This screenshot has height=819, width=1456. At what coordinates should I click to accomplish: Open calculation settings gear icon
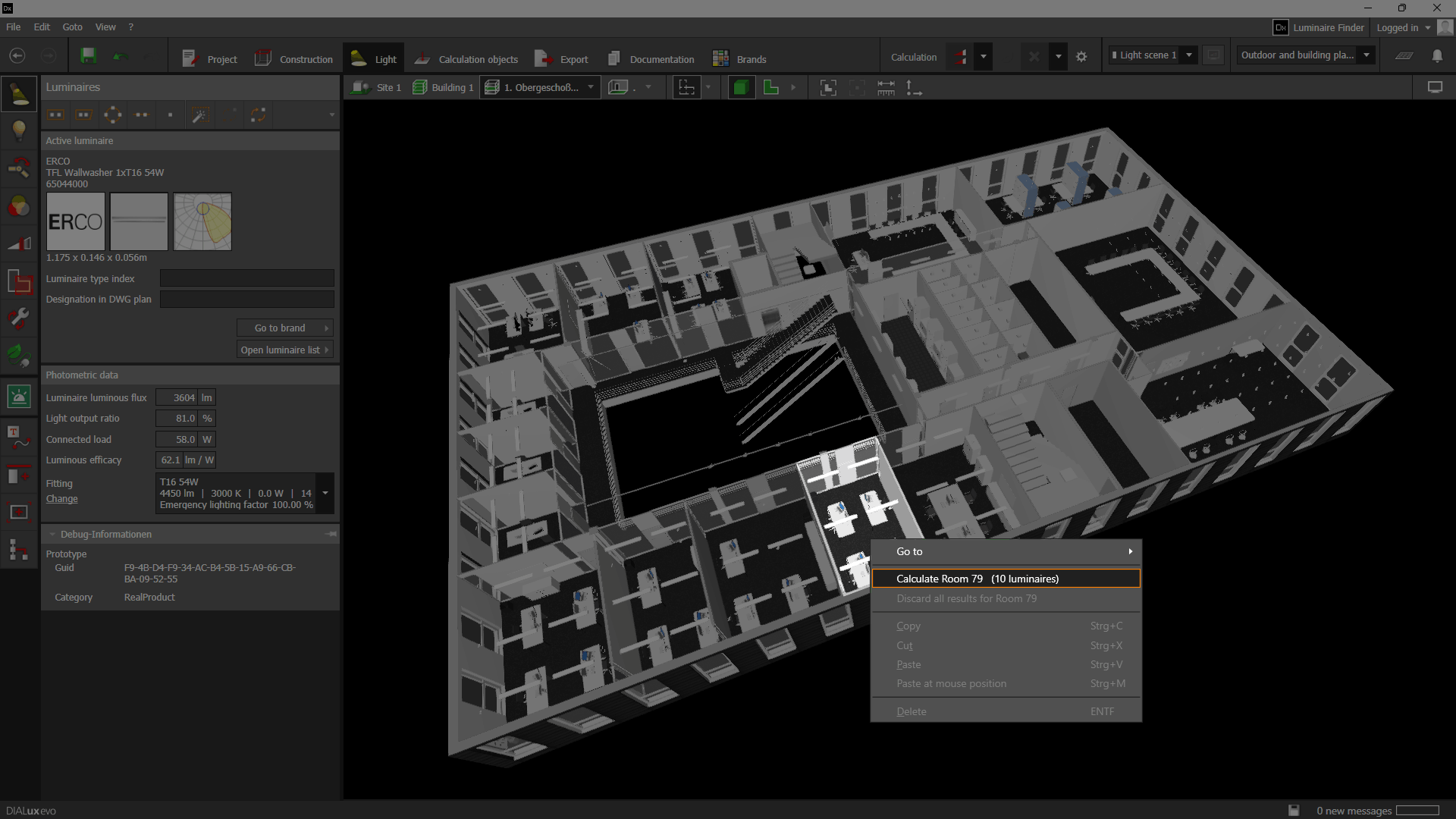point(1081,57)
